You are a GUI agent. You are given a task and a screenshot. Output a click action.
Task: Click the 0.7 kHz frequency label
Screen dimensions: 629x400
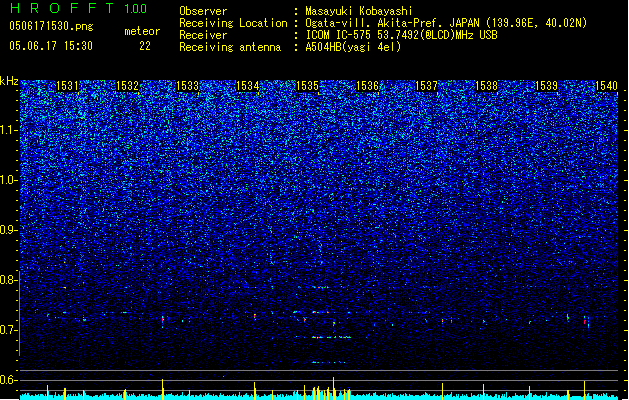click(9, 330)
